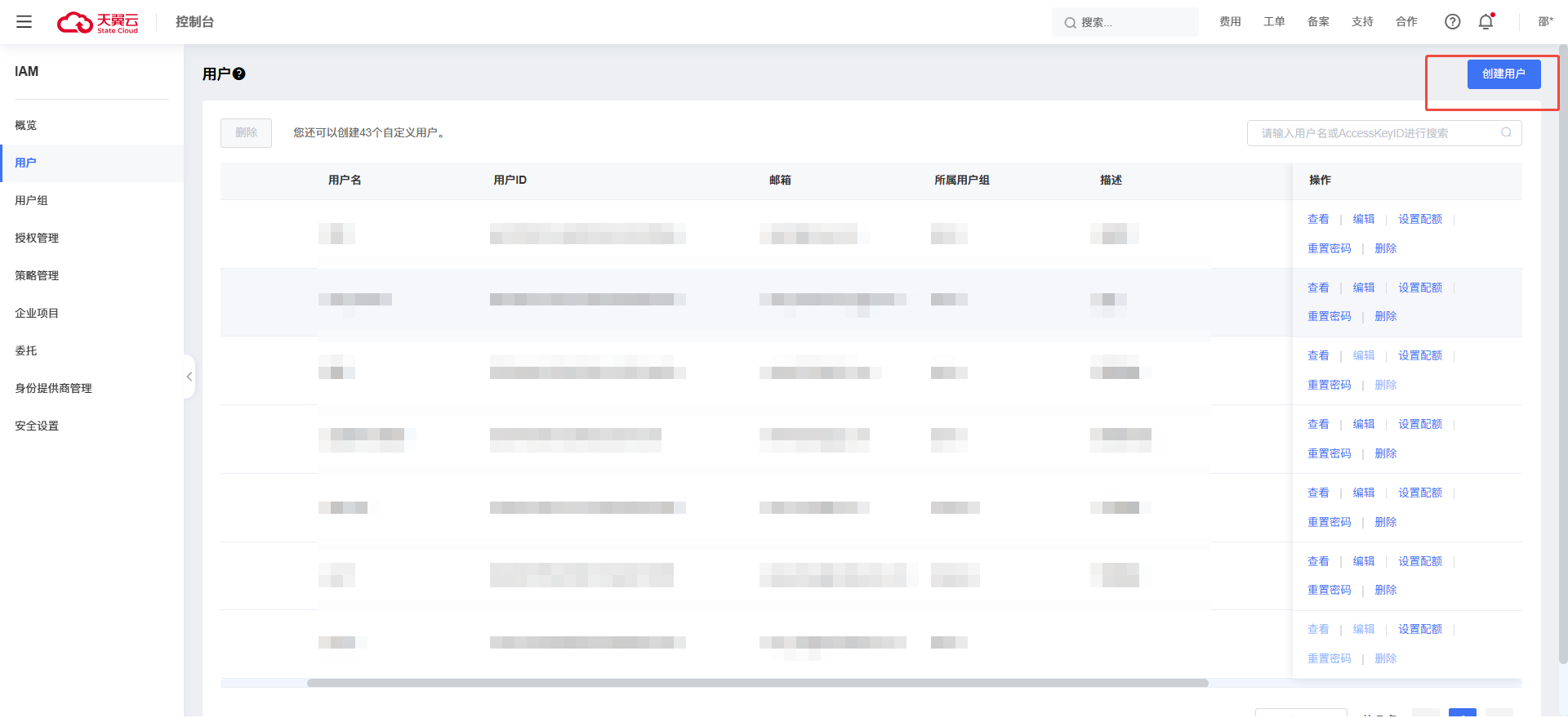Select 用户 in the IAM sidebar

pyautogui.click(x=91, y=163)
